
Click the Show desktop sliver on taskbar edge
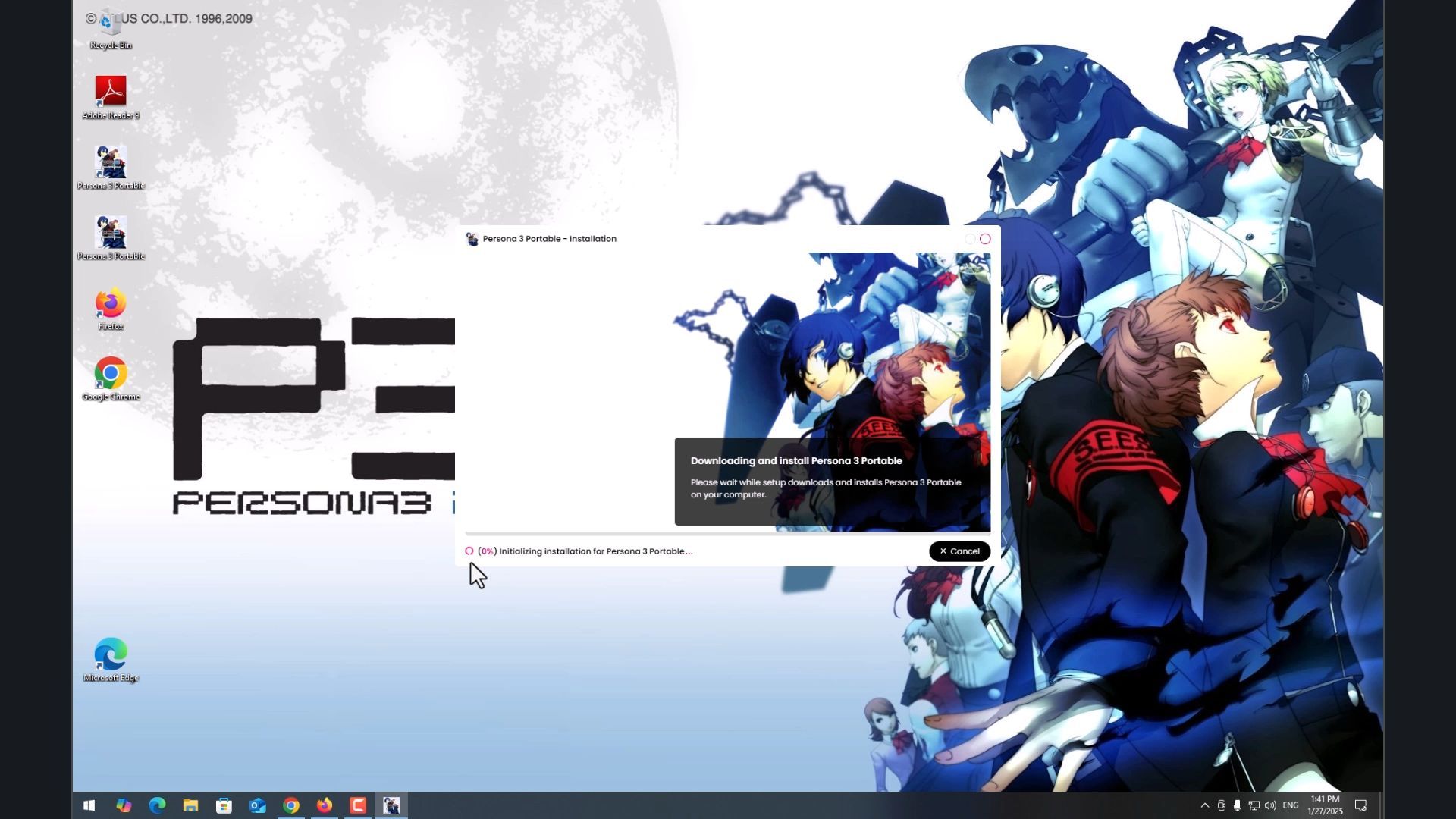click(x=1381, y=805)
